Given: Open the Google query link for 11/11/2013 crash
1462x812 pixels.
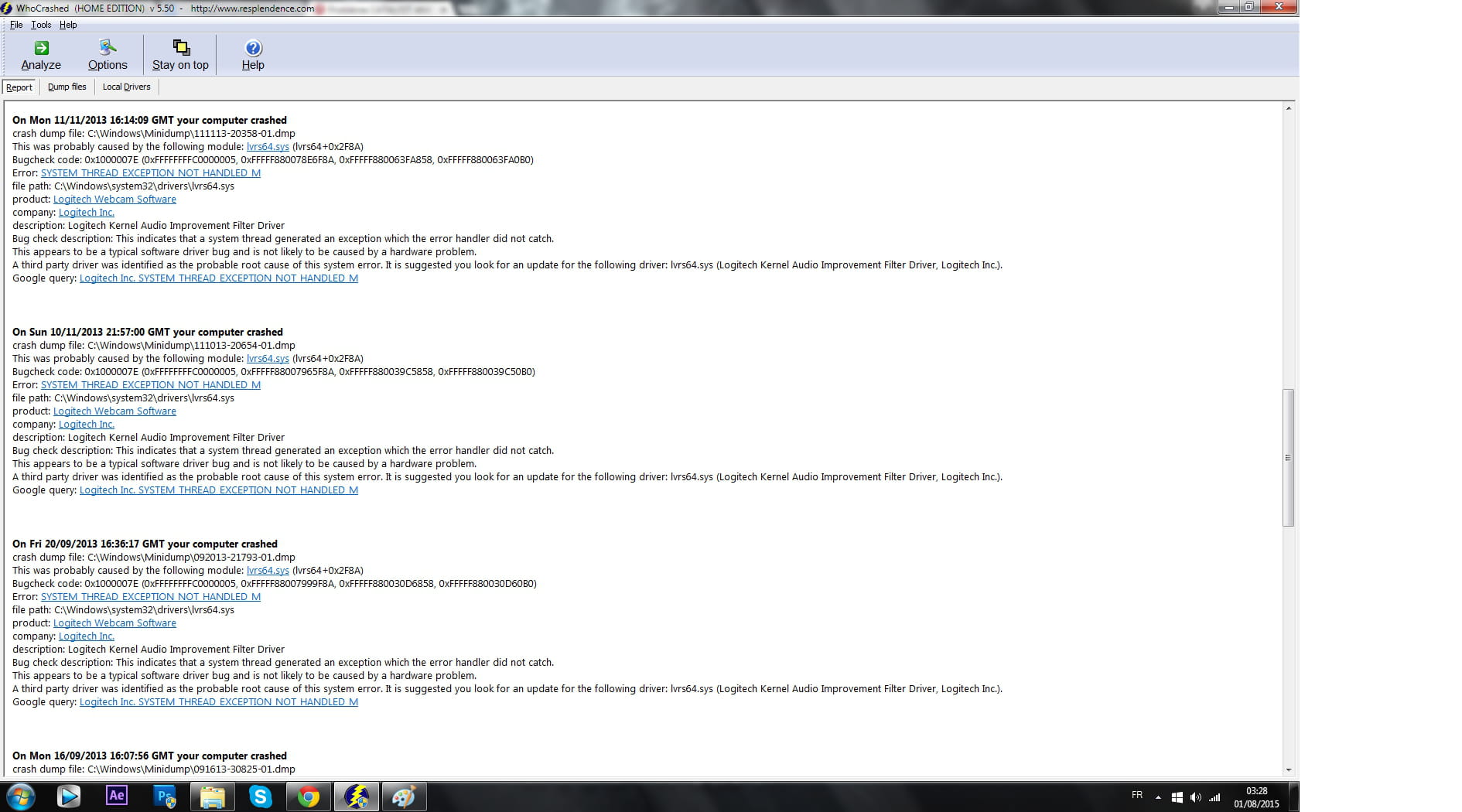Looking at the screenshot, I should coord(219,278).
